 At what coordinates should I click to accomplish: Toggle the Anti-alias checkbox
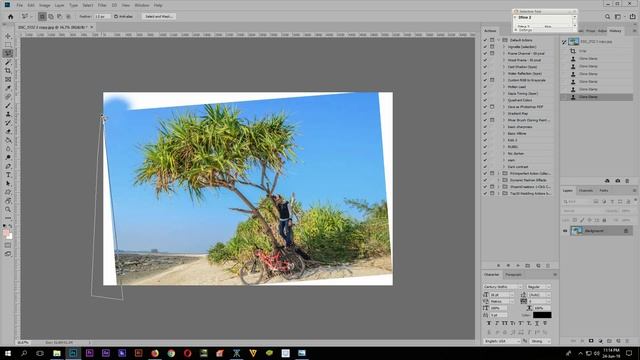[x=116, y=17]
